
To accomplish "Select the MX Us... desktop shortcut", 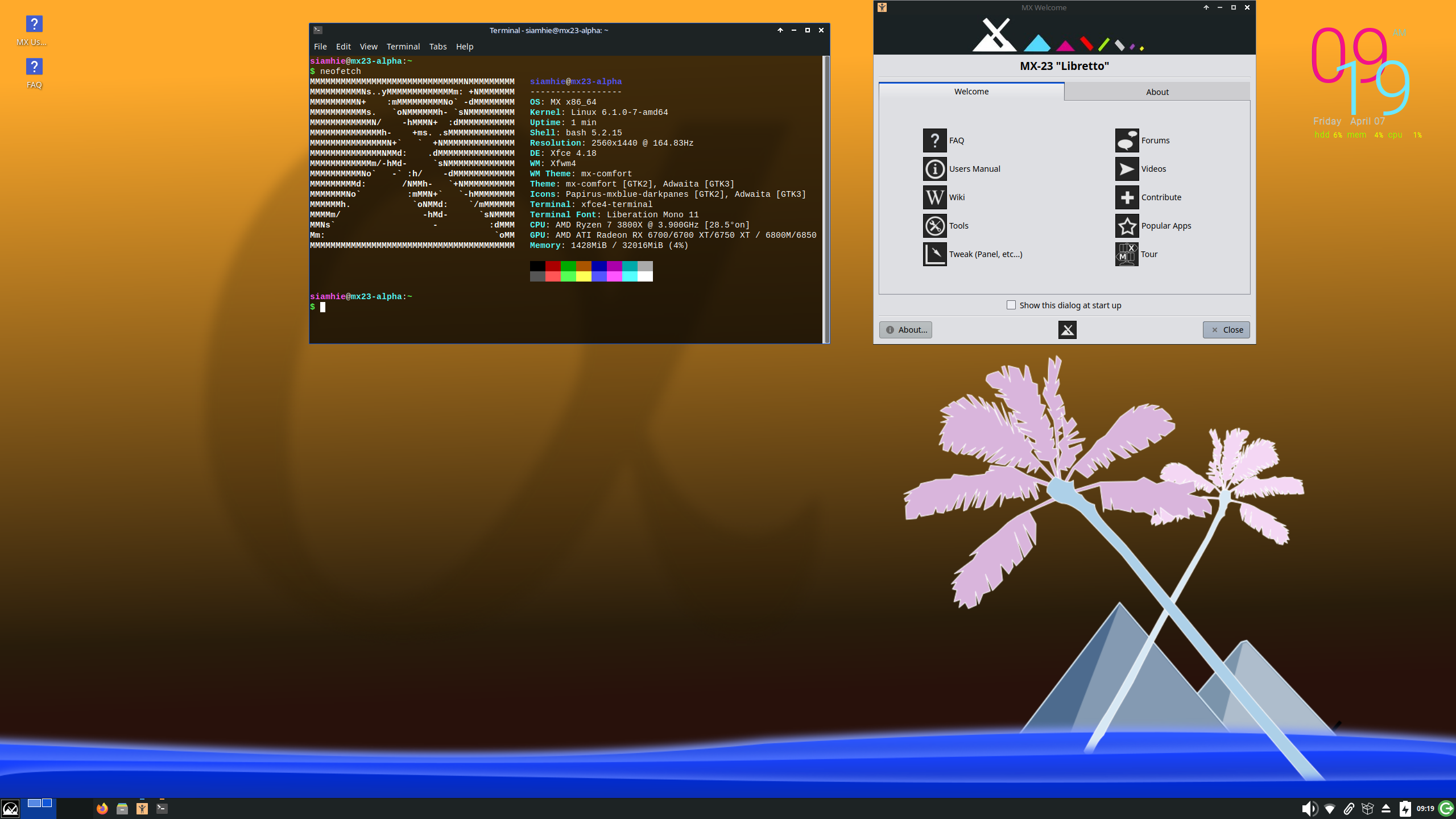I will tap(34, 31).
